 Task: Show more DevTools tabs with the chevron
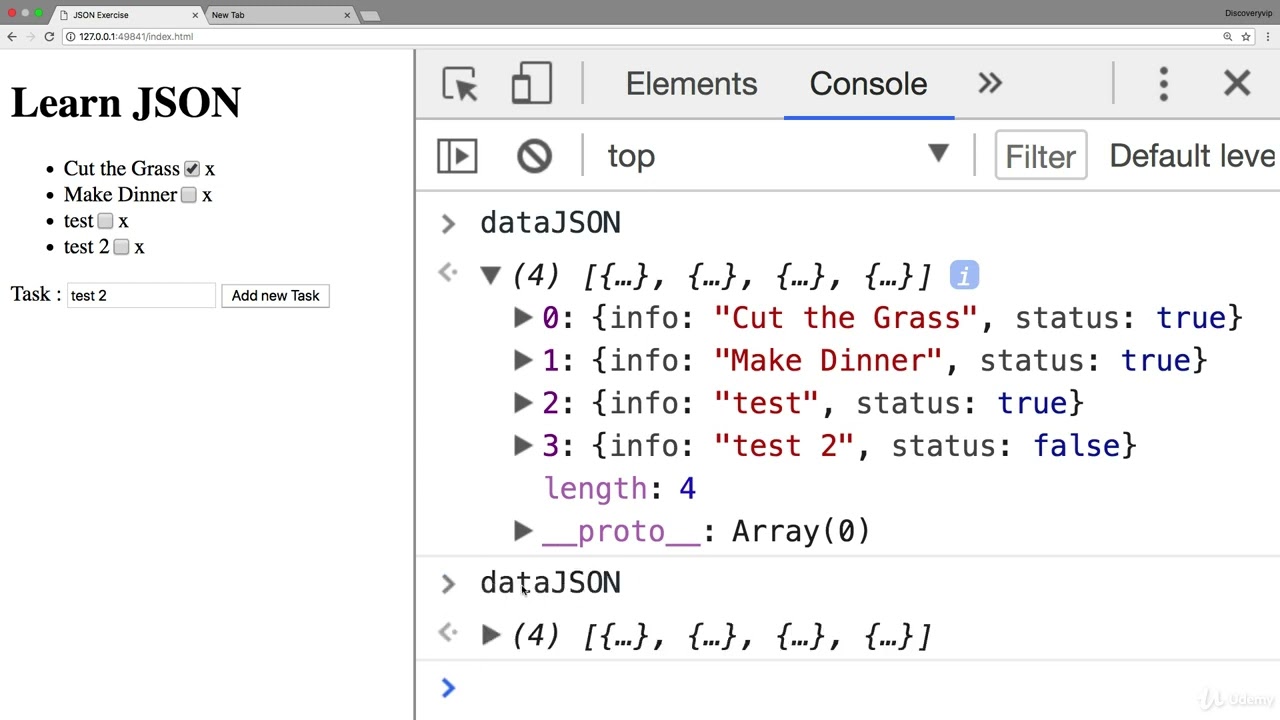(989, 84)
